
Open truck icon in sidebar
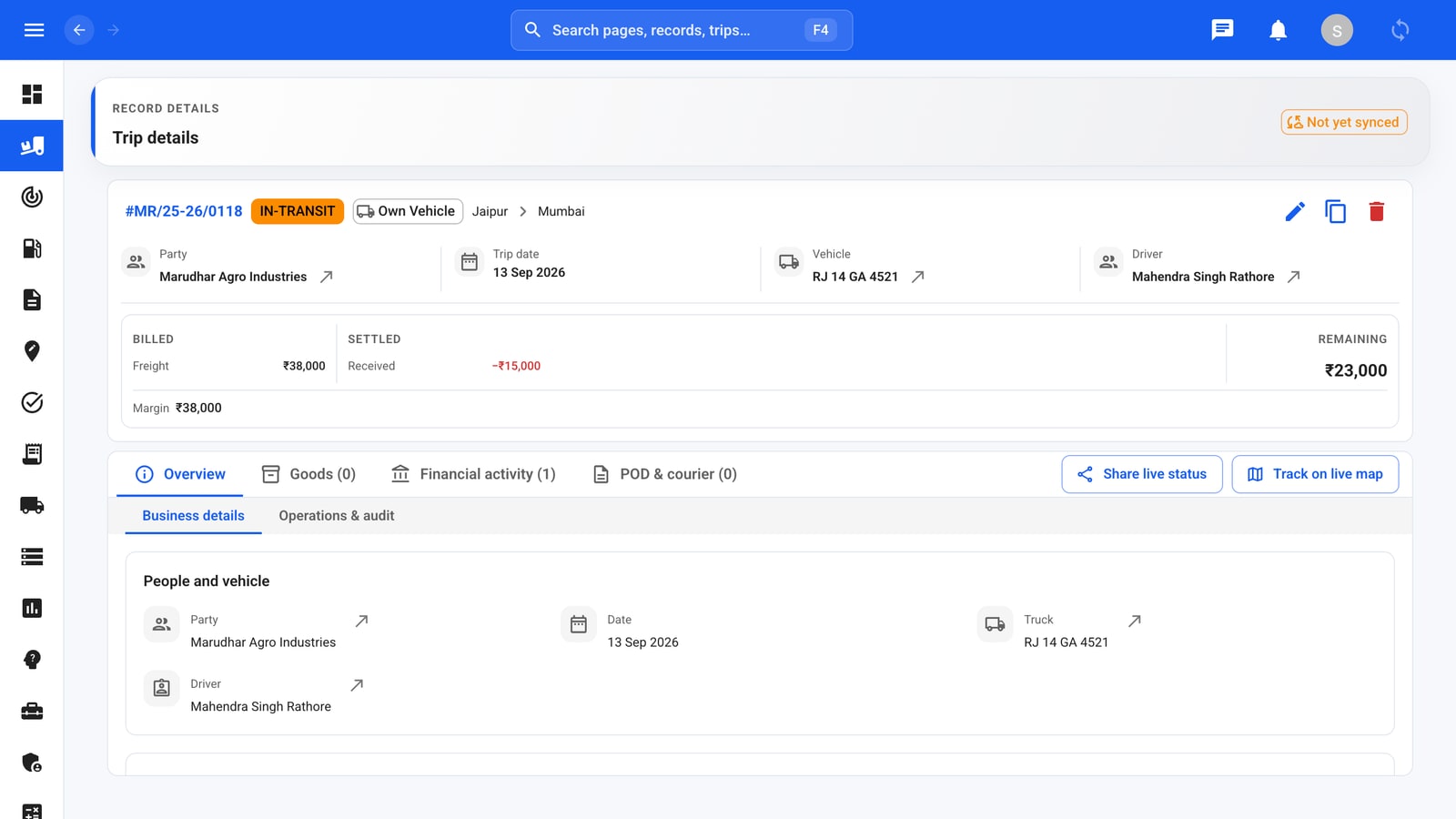coord(32,505)
